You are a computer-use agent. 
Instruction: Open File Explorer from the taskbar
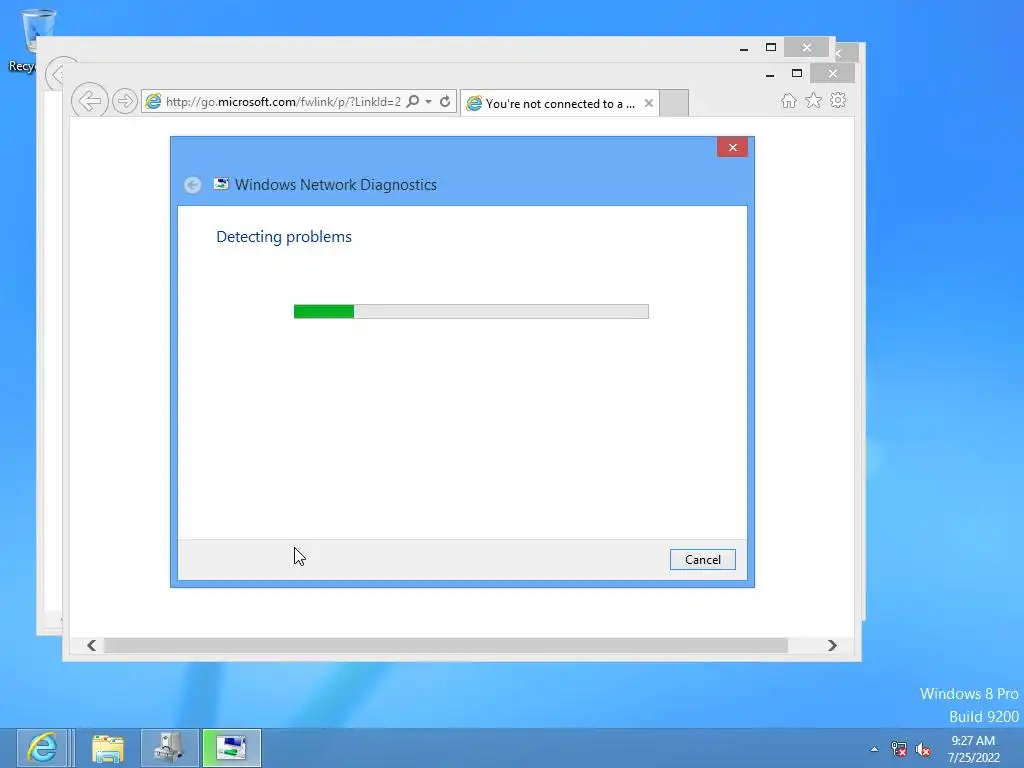[108, 748]
